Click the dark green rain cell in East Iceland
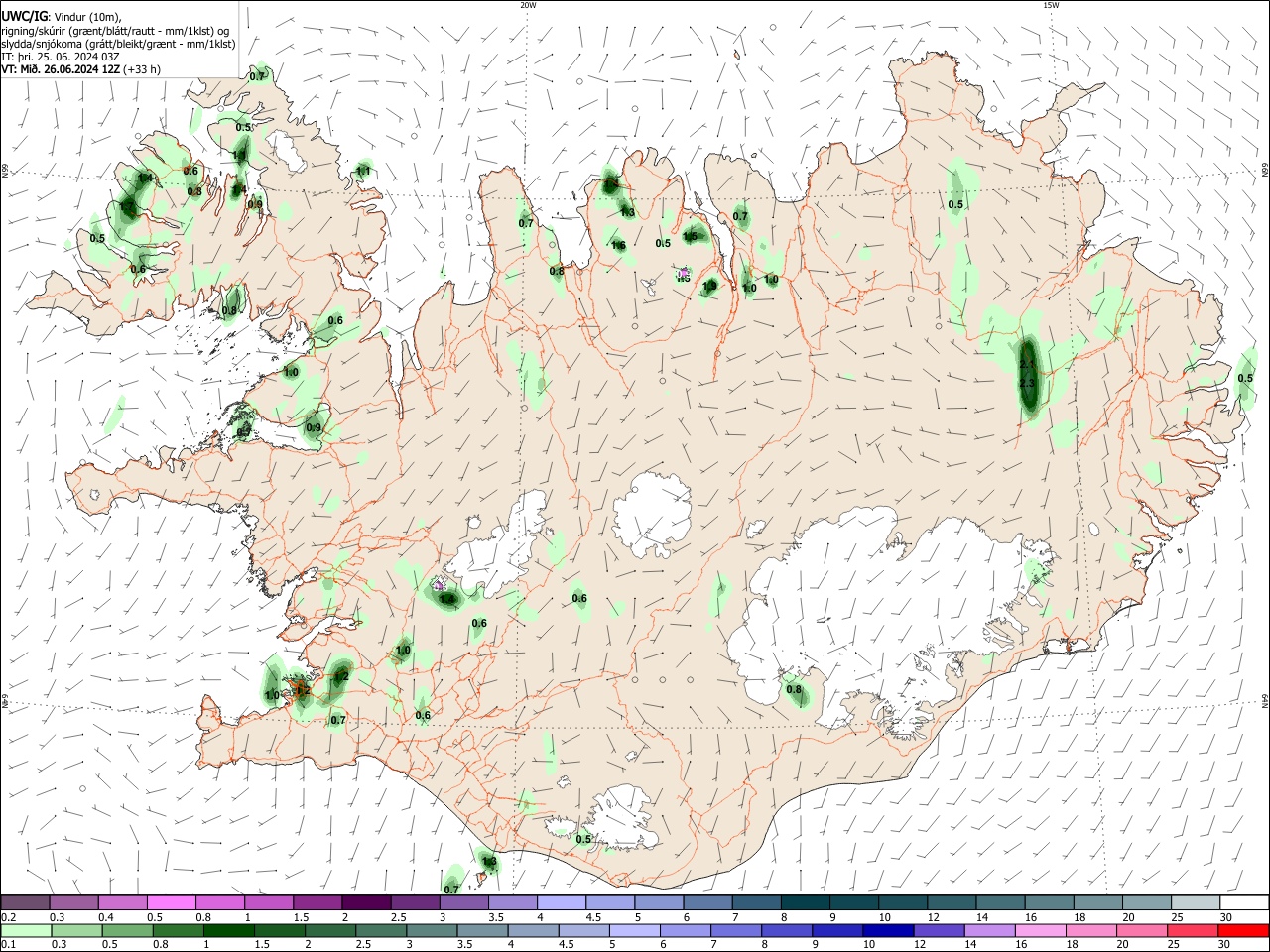The image size is (1270, 952). click(1028, 375)
